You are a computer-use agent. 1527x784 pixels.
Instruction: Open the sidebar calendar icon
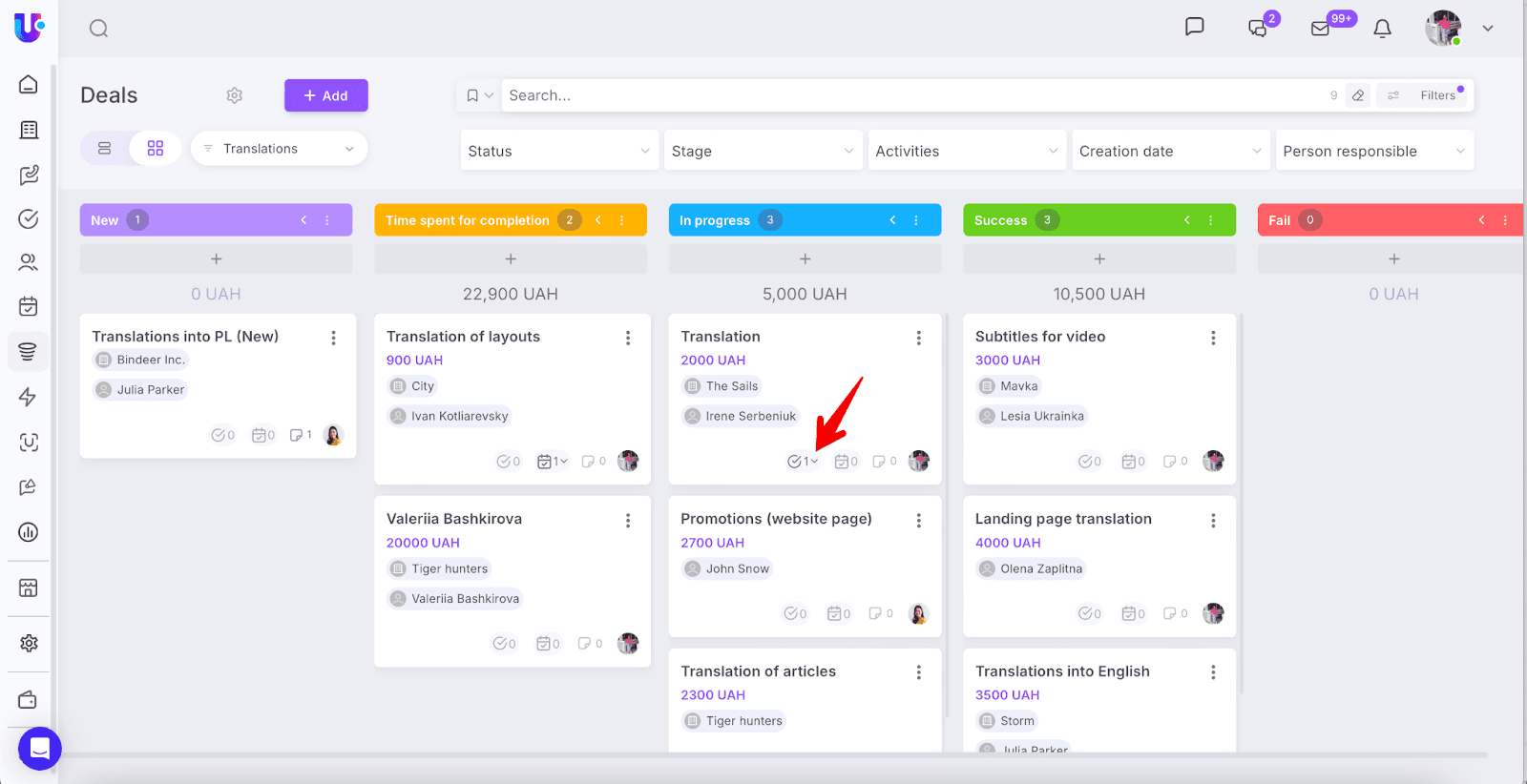click(29, 306)
